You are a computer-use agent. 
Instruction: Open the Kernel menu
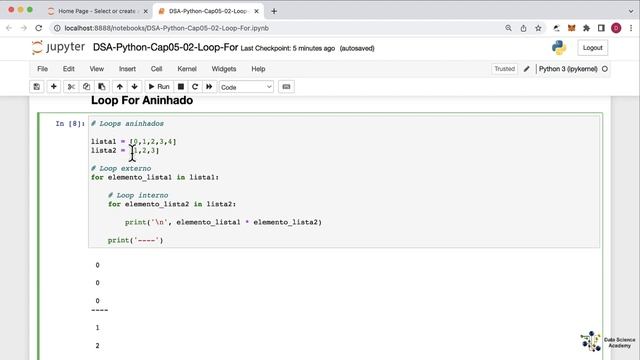point(187,69)
